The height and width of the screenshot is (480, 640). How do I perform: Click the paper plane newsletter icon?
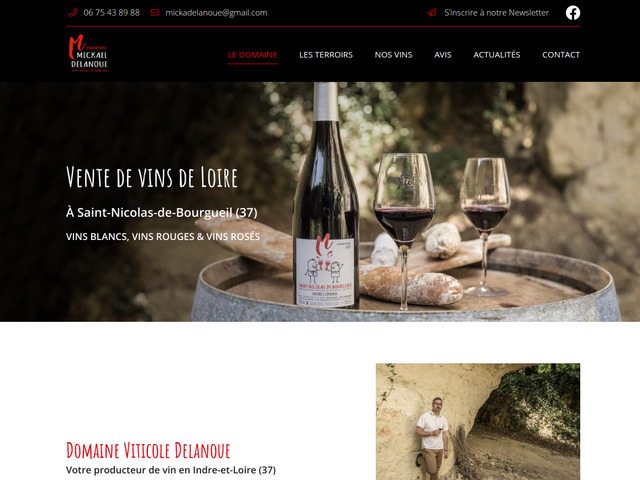[x=432, y=13]
